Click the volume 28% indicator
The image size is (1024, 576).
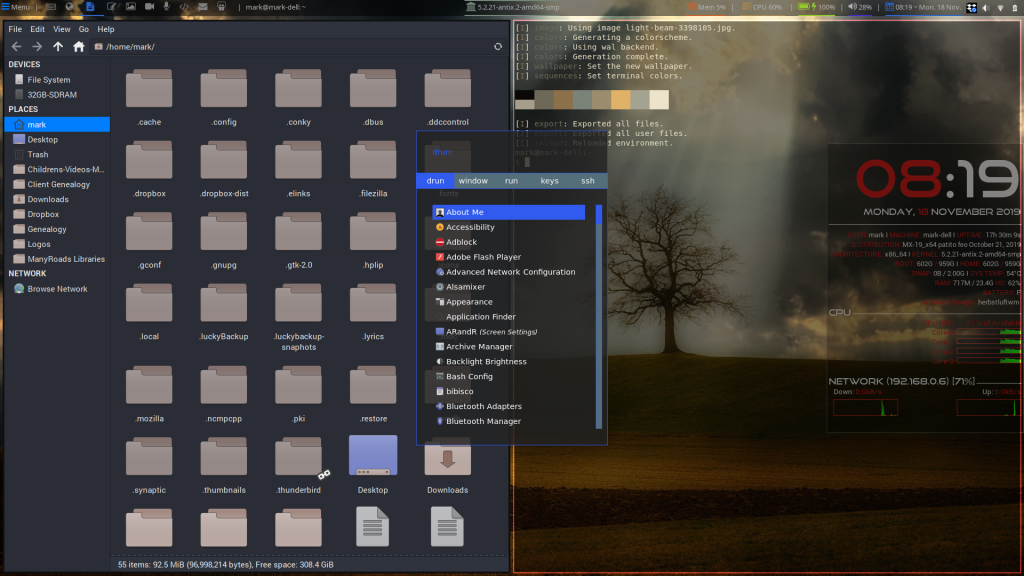859,7
